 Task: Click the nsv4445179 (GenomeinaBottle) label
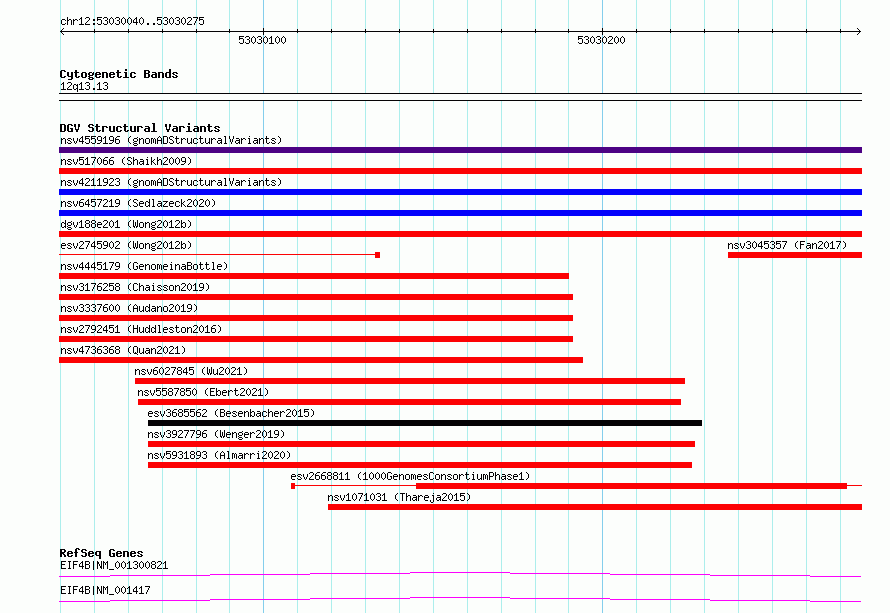click(144, 266)
